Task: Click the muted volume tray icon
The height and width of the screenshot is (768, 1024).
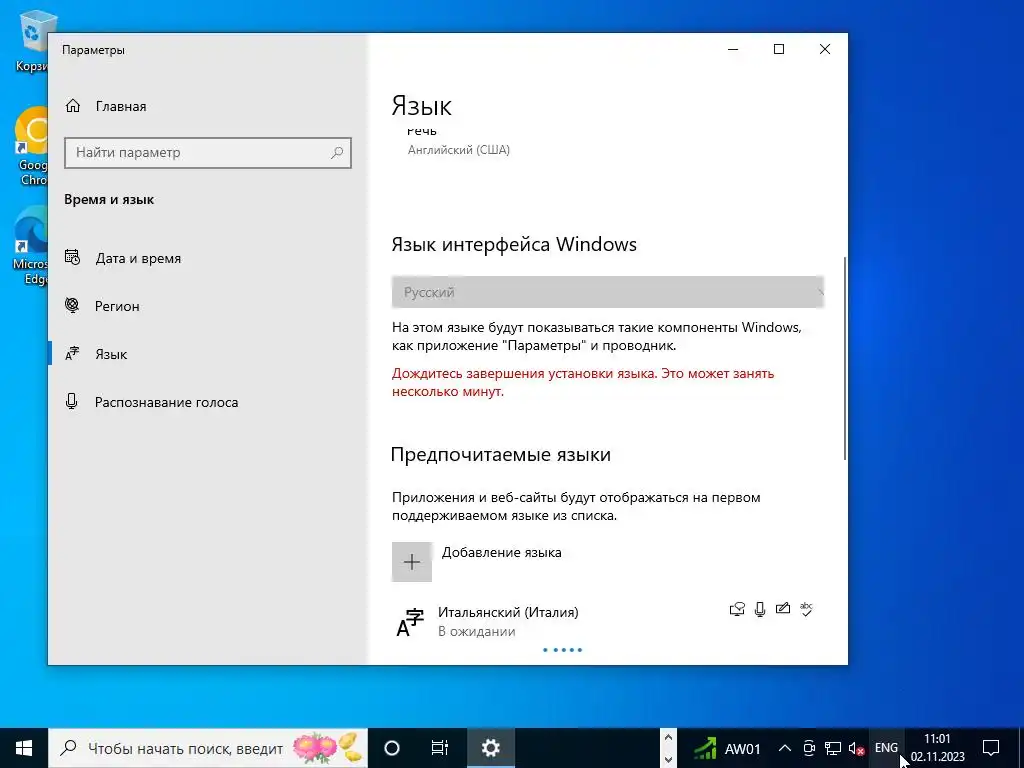Action: (856, 749)
